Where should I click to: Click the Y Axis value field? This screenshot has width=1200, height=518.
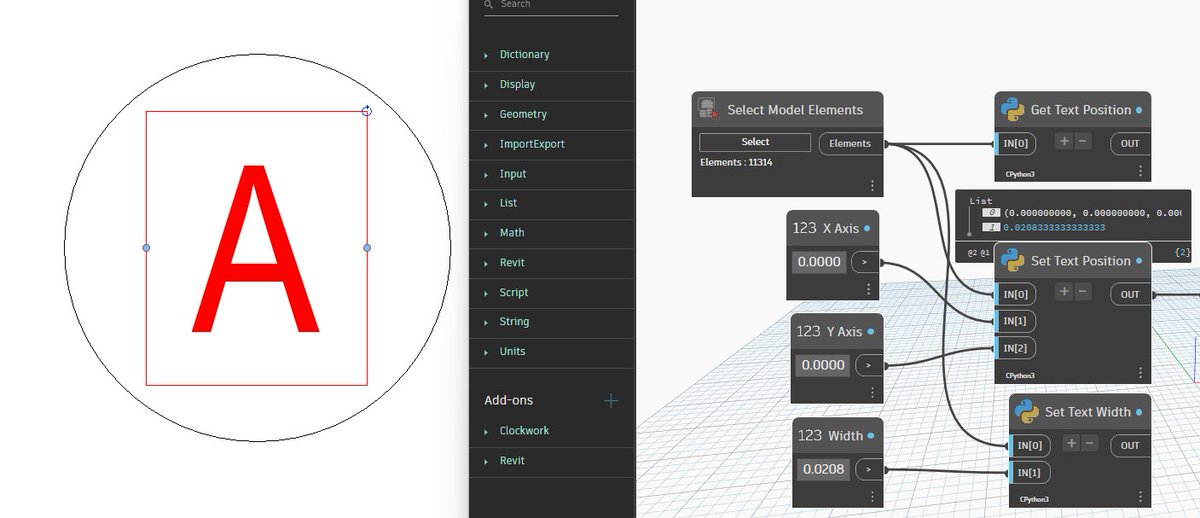coord(822,365)
